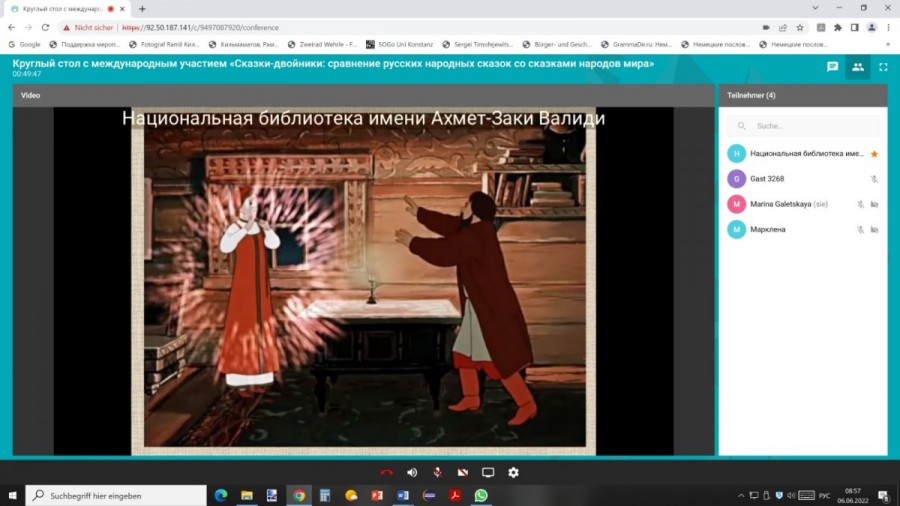The width and height of the screenshot is (900, 506).
Task: Click the Suche participant search field
Action: (x=810, y=126)
